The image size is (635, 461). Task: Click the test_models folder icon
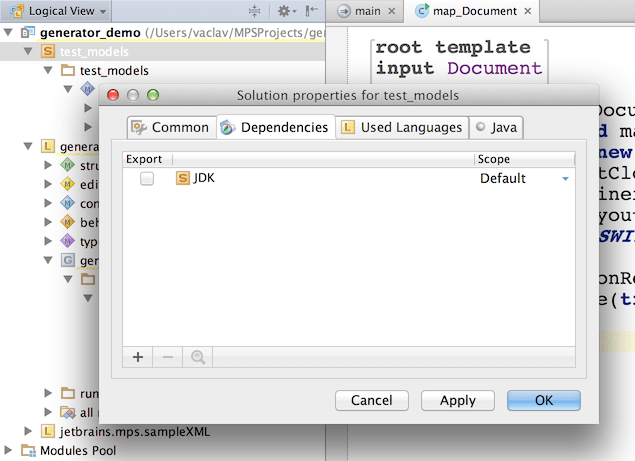pyautogui.click(x=68, y=70)
